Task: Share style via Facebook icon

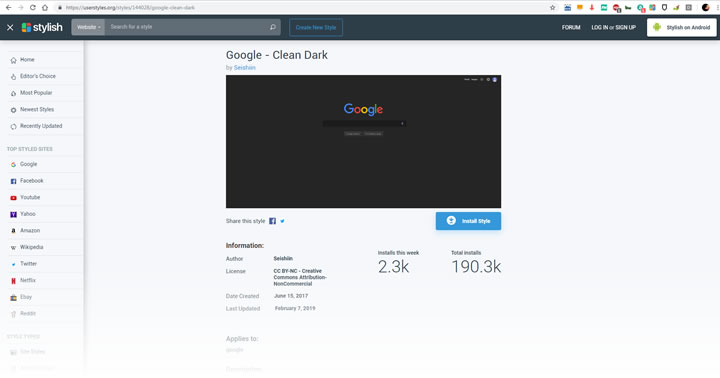Action: [272, 221]
